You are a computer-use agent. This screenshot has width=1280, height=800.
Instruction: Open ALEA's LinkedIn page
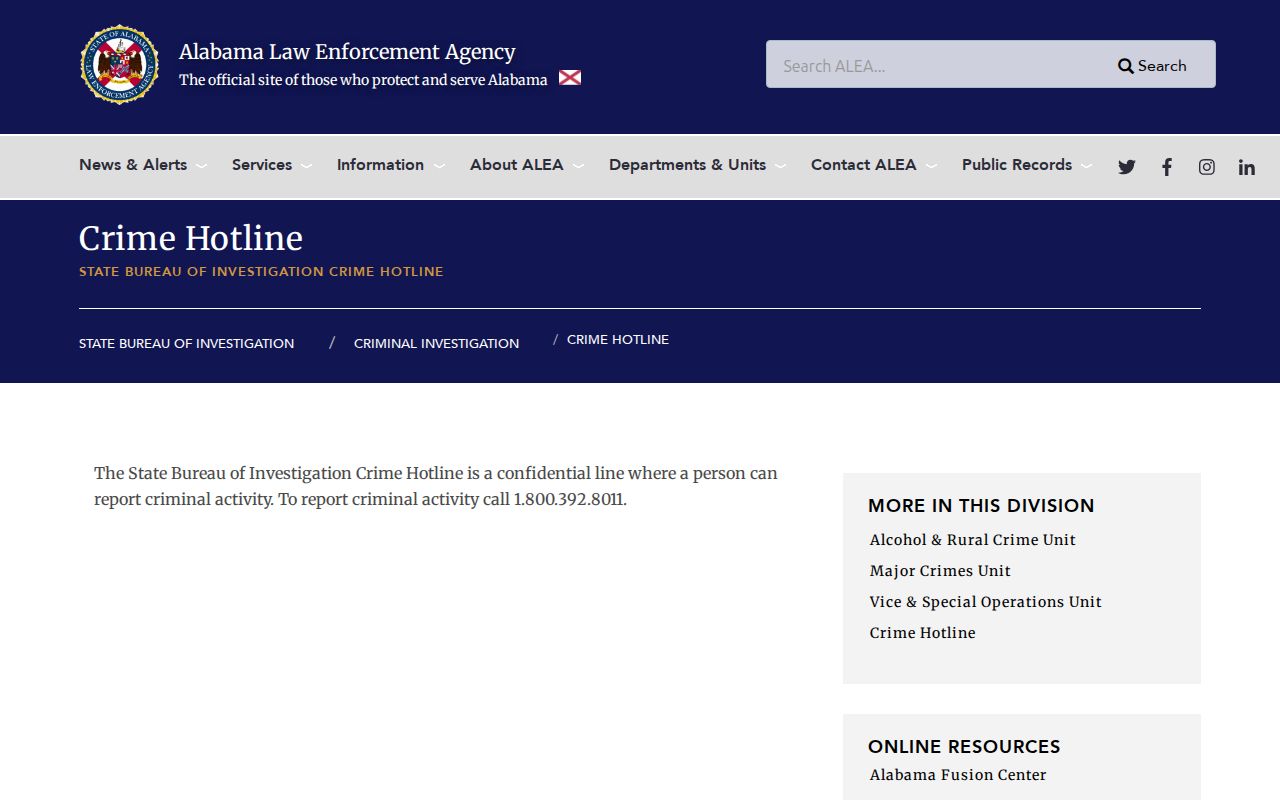click(x=1247, y=167)
